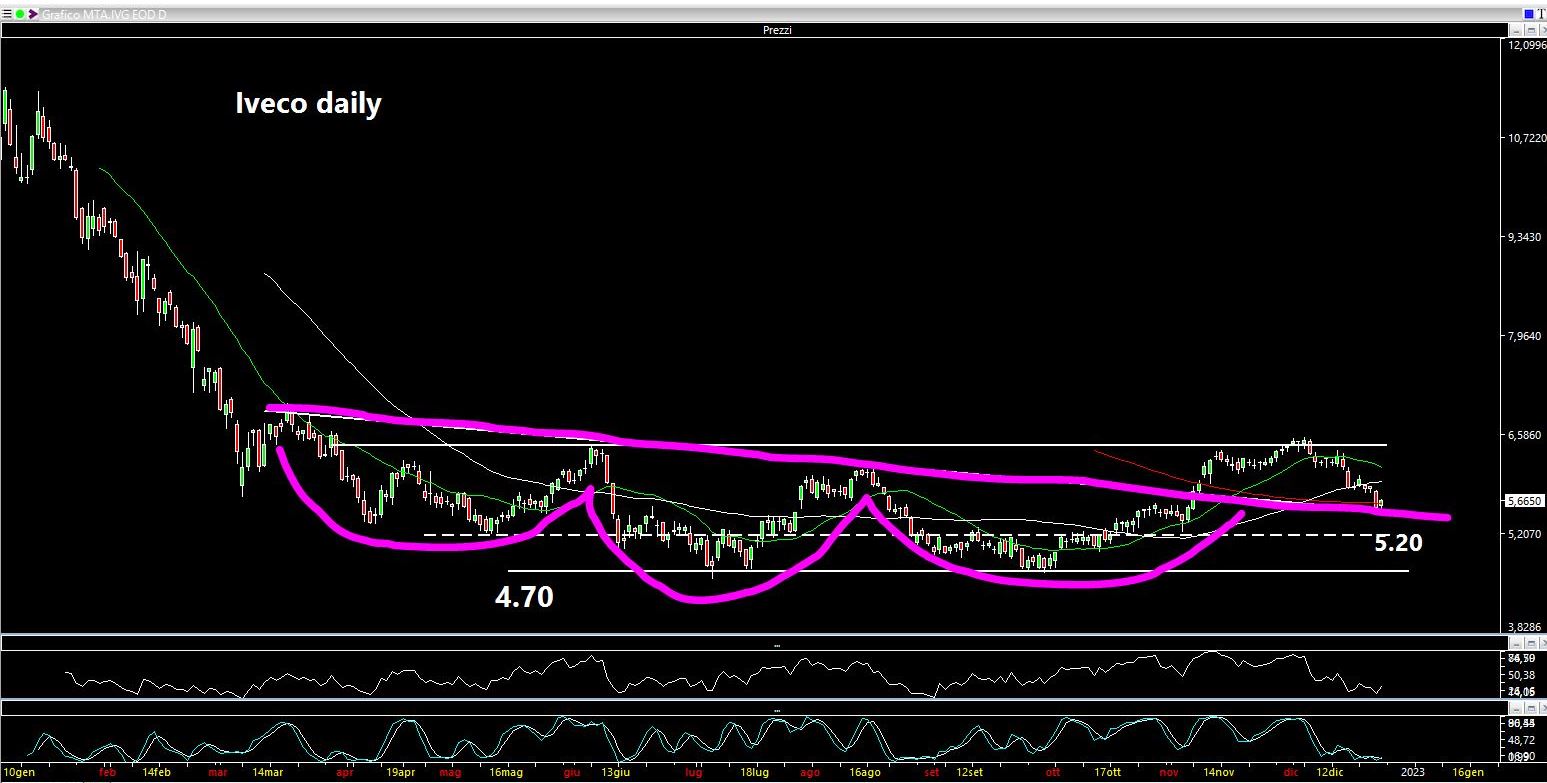Click the blue square icon in the title bar
The height and width of the screenshot is (783, 1547).
click(1529, 14)
